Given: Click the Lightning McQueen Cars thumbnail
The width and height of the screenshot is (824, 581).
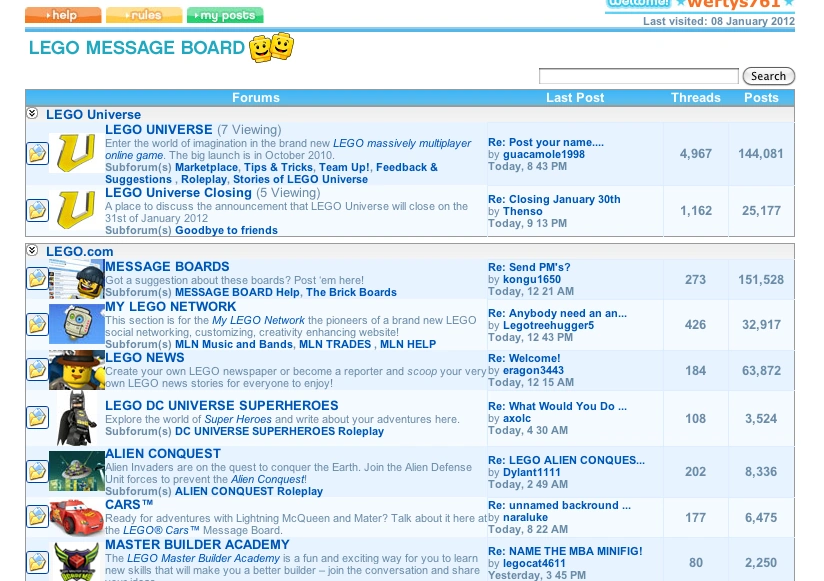Looking at the screenshot, I should pos(76,517).
